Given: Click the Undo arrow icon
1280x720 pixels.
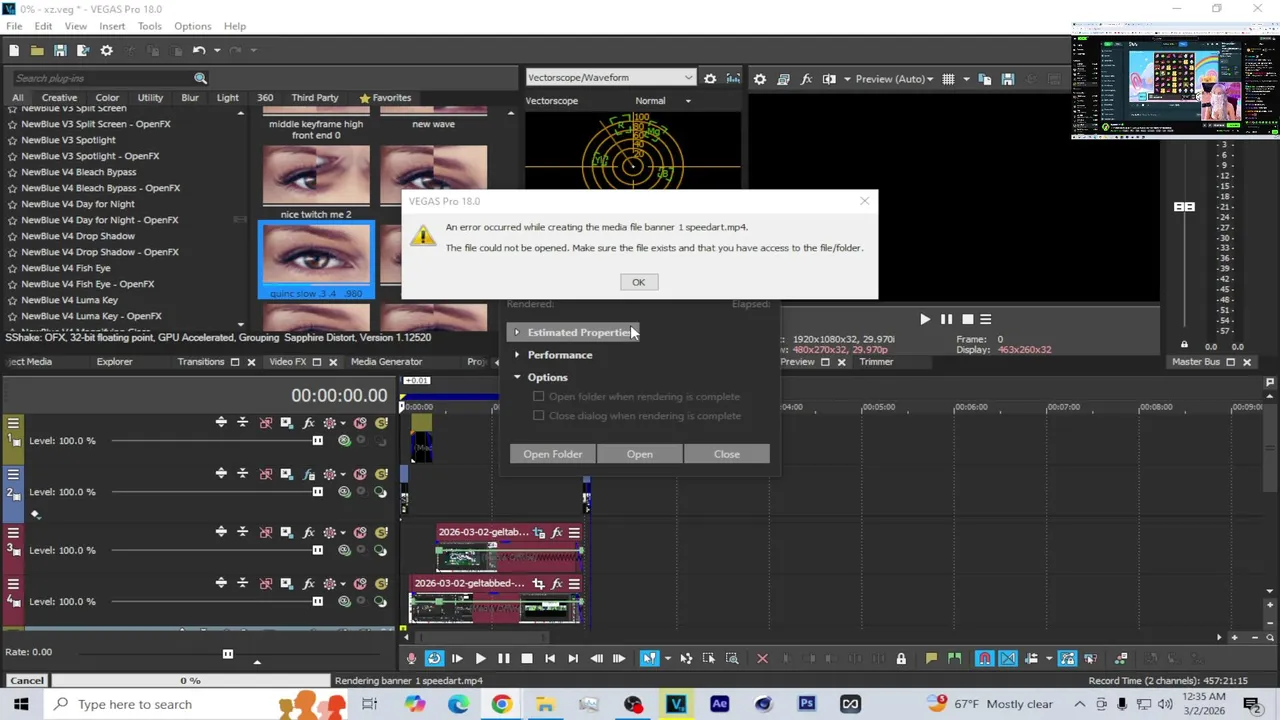Looking at the screenshot, I should 199,50.
